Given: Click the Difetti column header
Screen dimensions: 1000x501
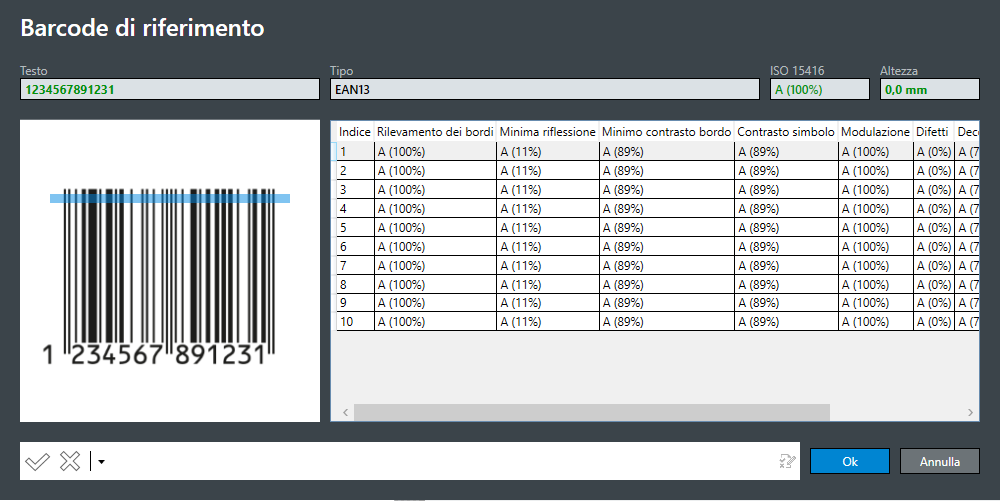Looking at the screenshot, I should pyautogui.click(x=932, y=132).
